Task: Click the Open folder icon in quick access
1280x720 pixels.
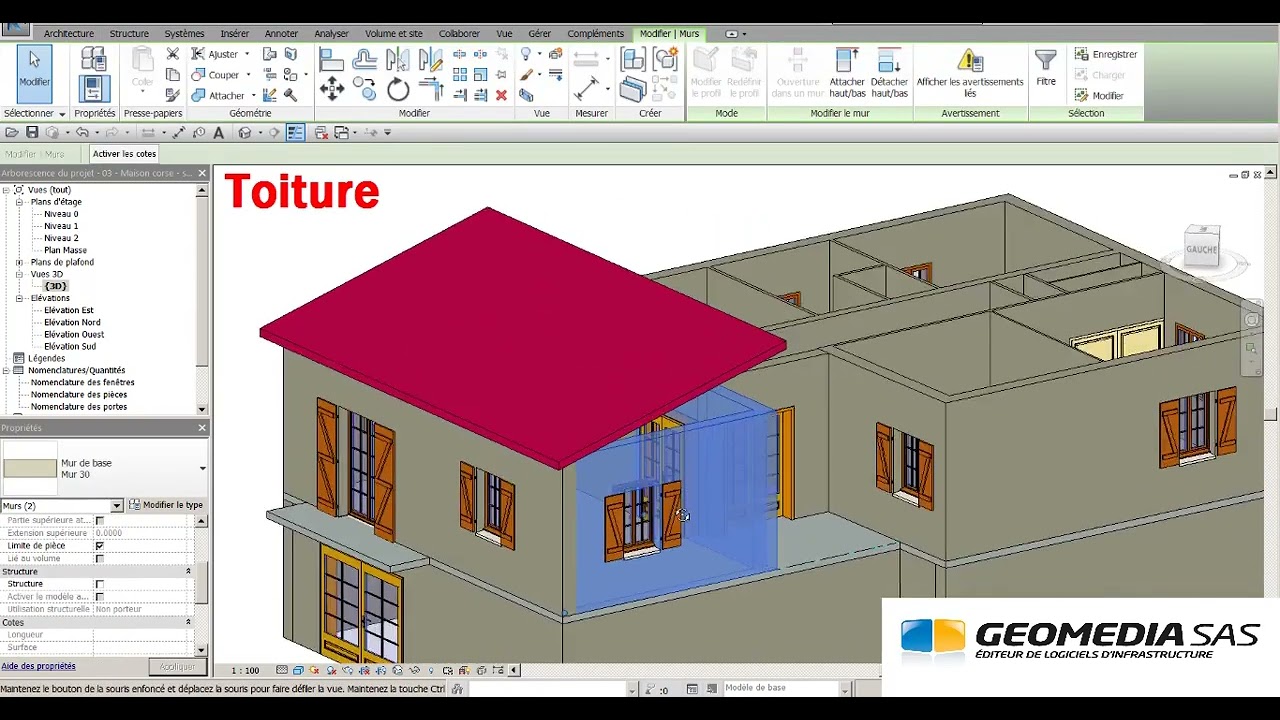Action: pyautogui.click(x=12, y=132)
